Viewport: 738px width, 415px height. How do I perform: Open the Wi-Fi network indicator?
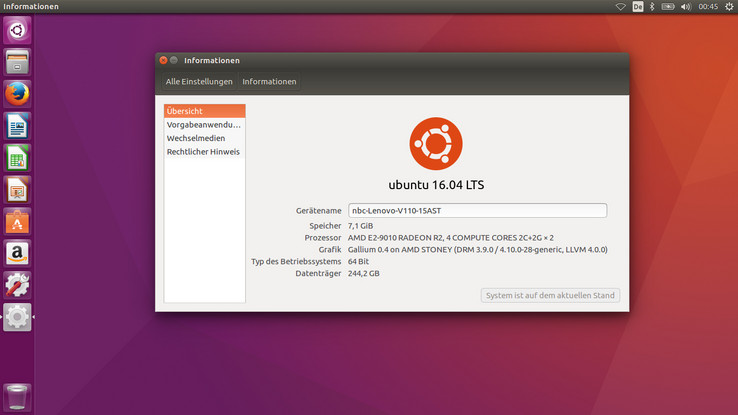[621, 7]
